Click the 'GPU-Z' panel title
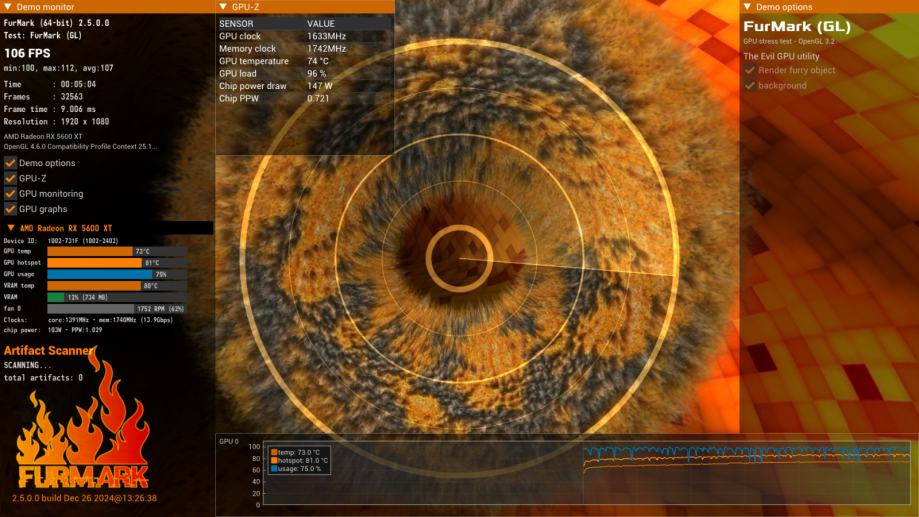919x517 pixels. pyautogui.click(x=246, y=7)
